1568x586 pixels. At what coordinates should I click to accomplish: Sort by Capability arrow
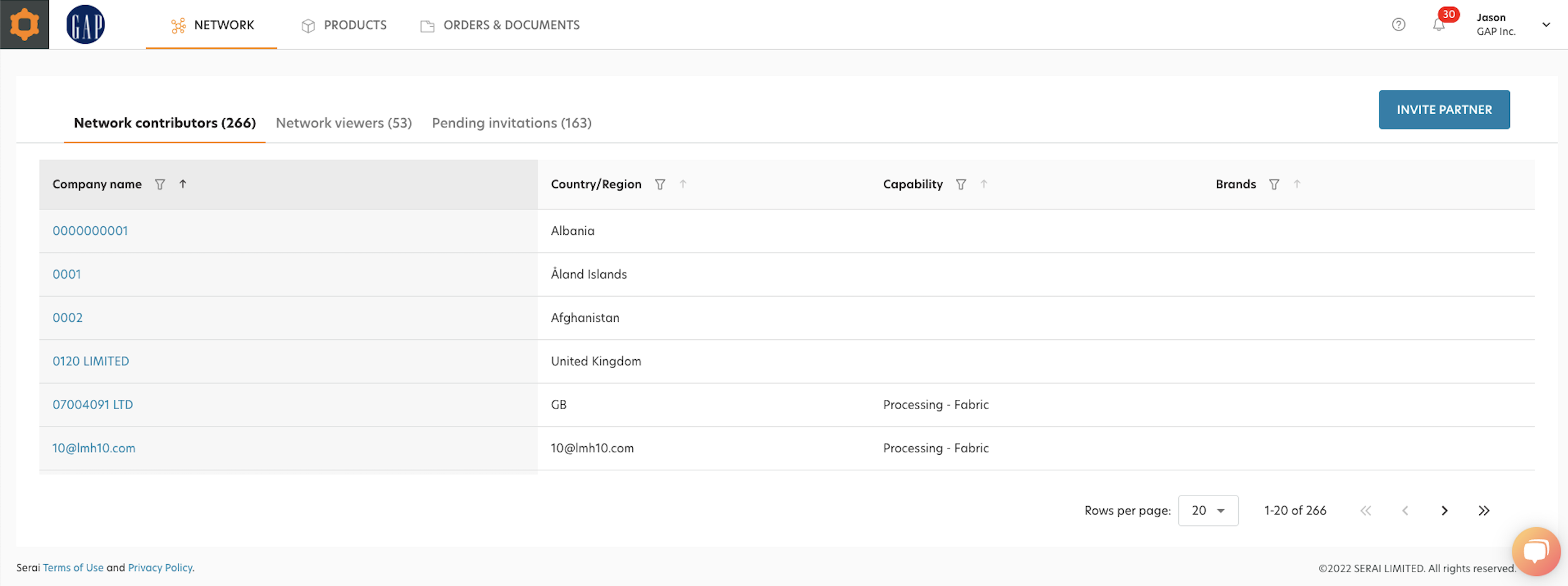[984, 184]
